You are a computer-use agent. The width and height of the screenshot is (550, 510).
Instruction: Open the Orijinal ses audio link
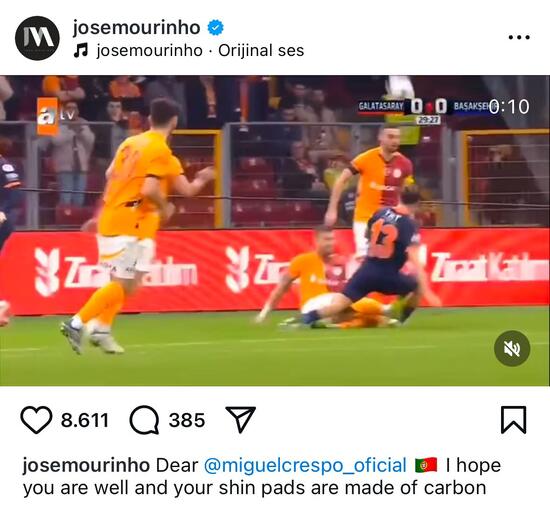tap(261, 51)
